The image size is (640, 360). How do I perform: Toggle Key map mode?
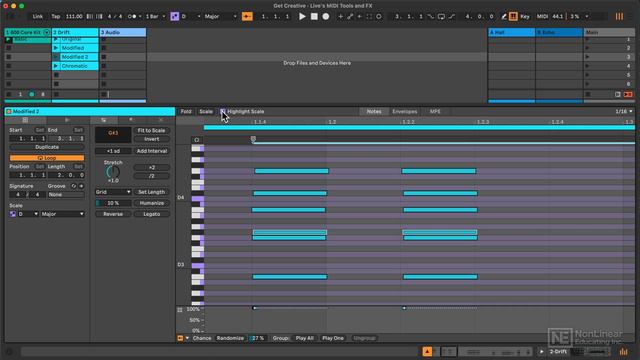(x=525, y=16)
